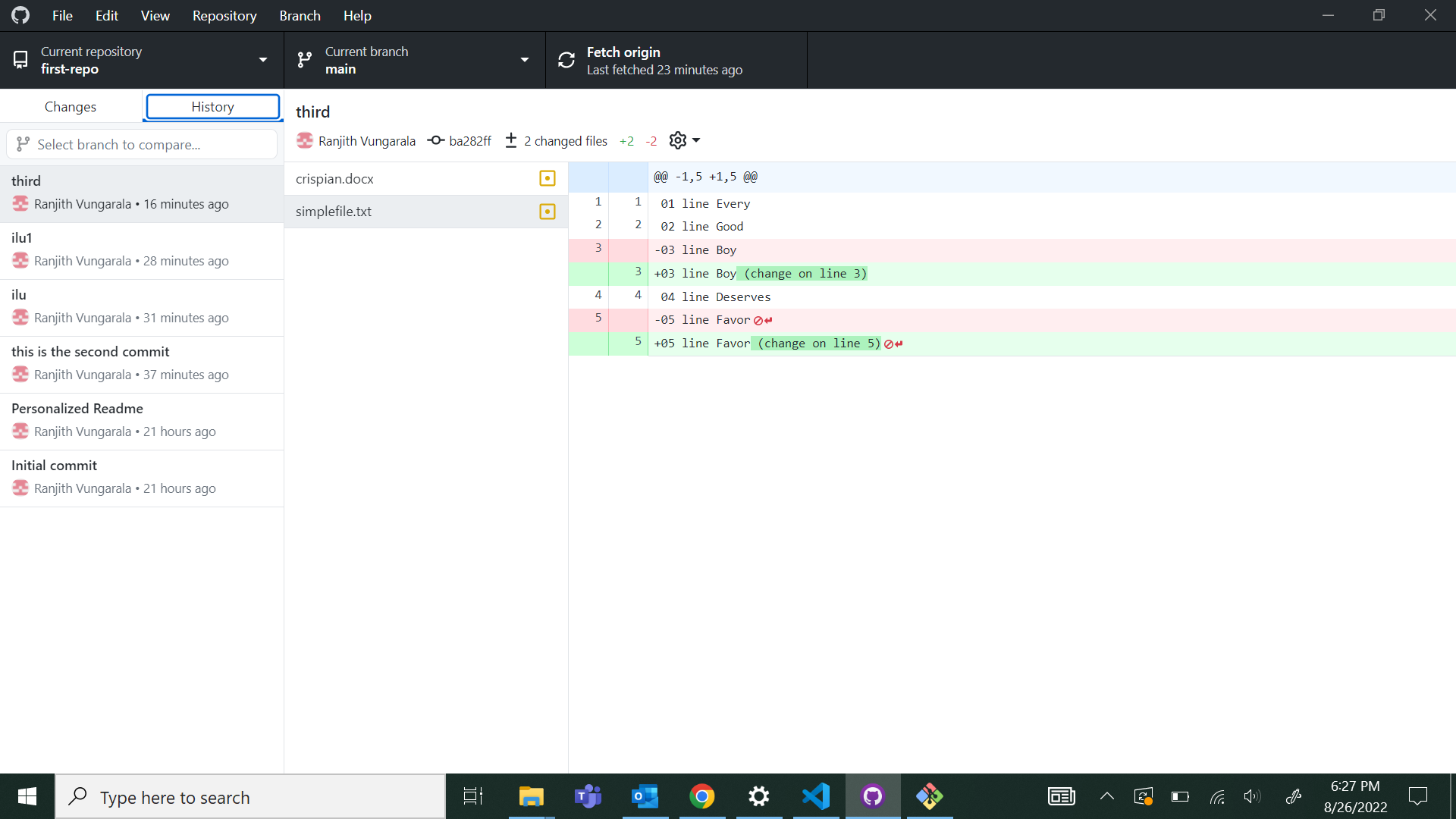Open the File menu
This screenshot has width=1456, height=819.
click(x=62, y=15)
